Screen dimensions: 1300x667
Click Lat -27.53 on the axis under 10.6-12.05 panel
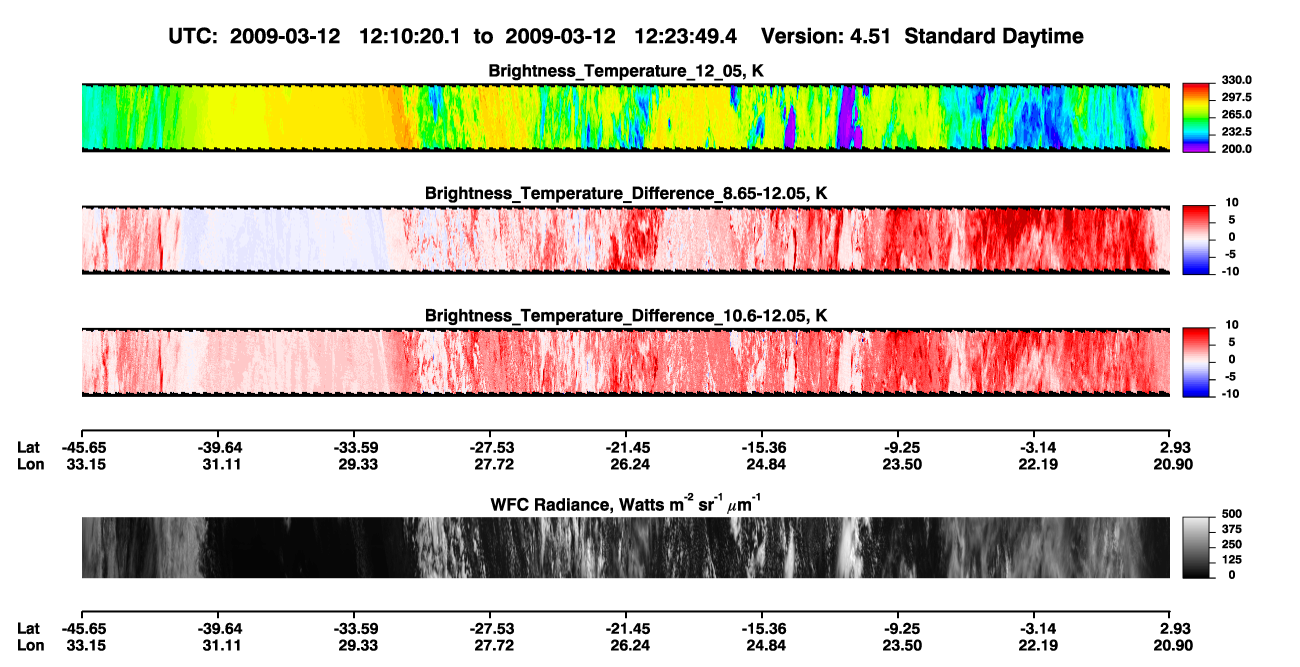coord(491,447)
